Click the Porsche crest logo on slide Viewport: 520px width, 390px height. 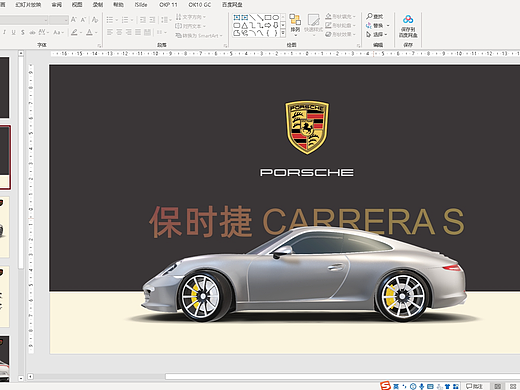point(307,128)
